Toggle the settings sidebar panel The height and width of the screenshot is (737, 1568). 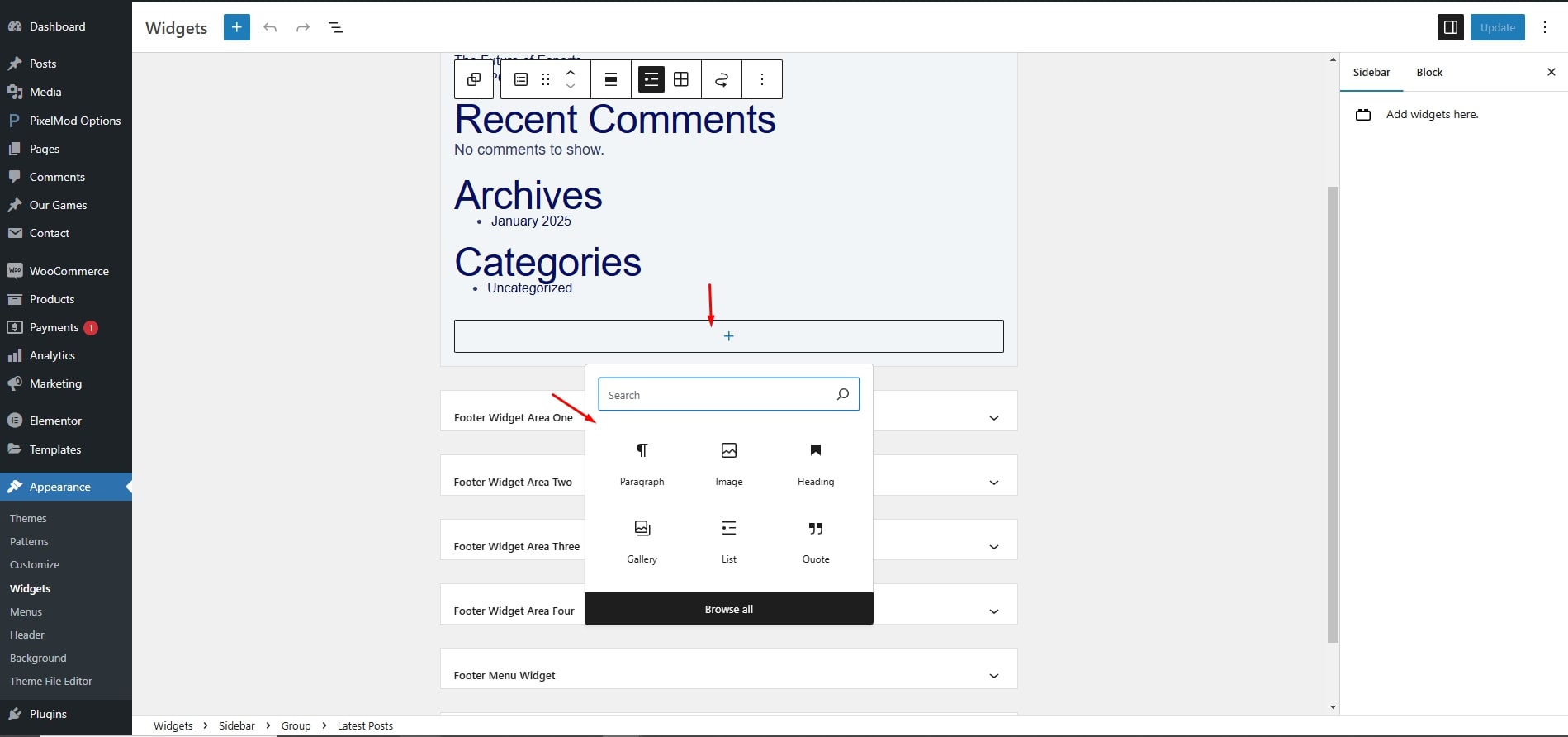[1450, 27]
